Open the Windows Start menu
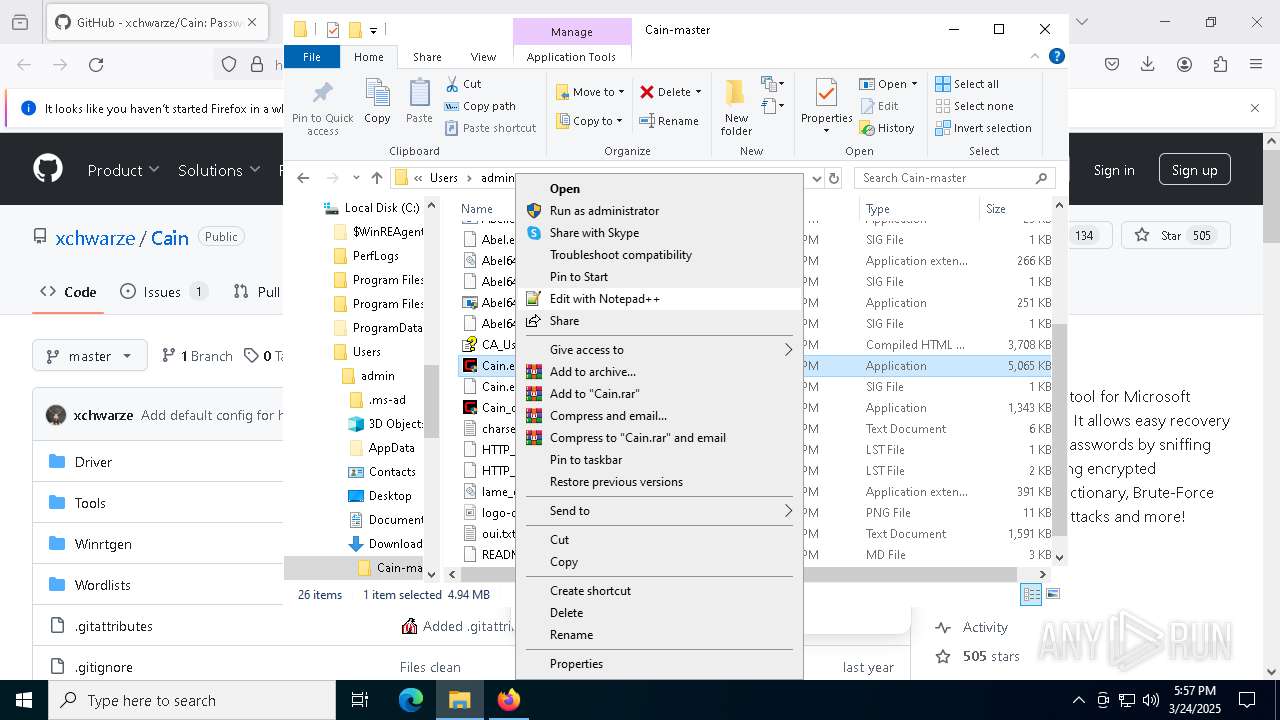Screen dimensions: 1280x720 24,700
